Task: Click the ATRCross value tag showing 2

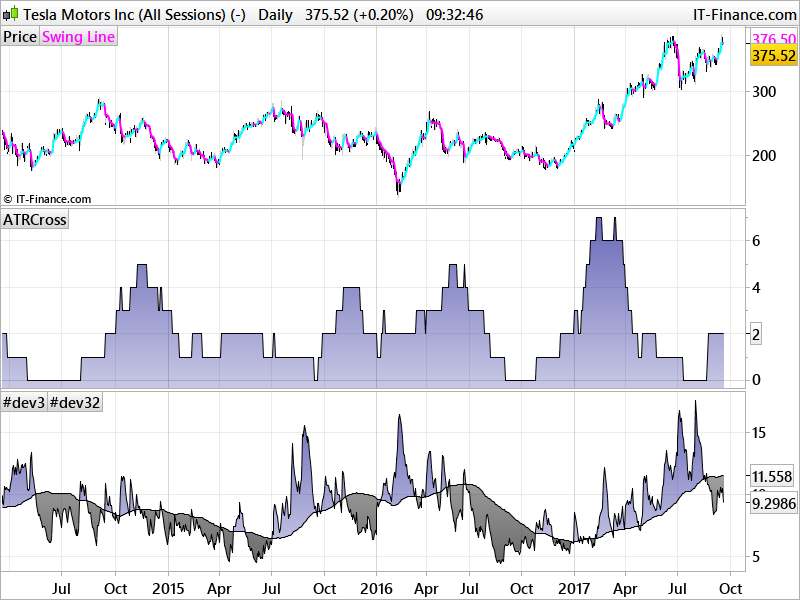Action: (x=756, y=335)
